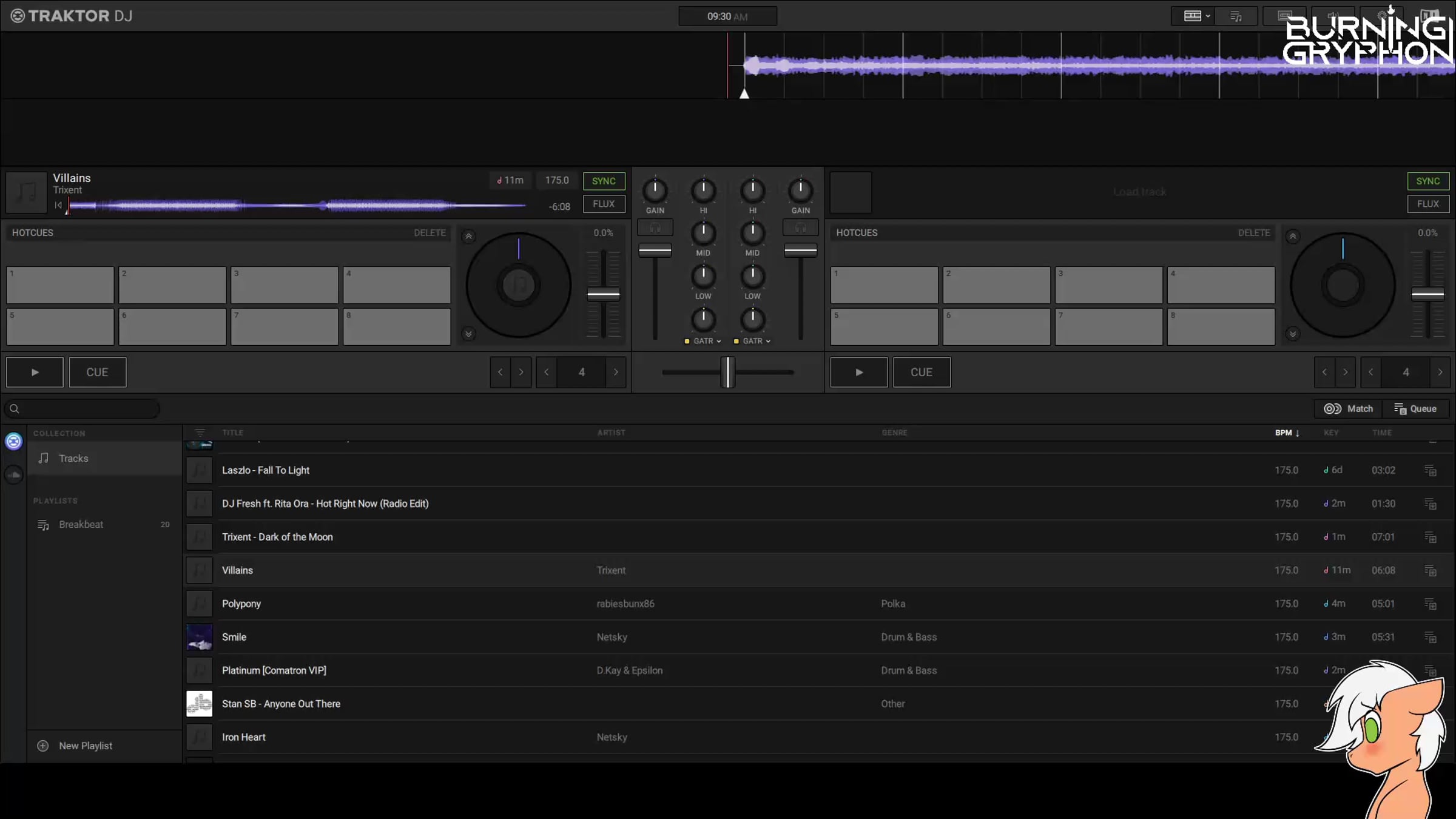Sort the track list by ARTIST column
This screenshot has height=819, width=1456.
coord(611,433)
